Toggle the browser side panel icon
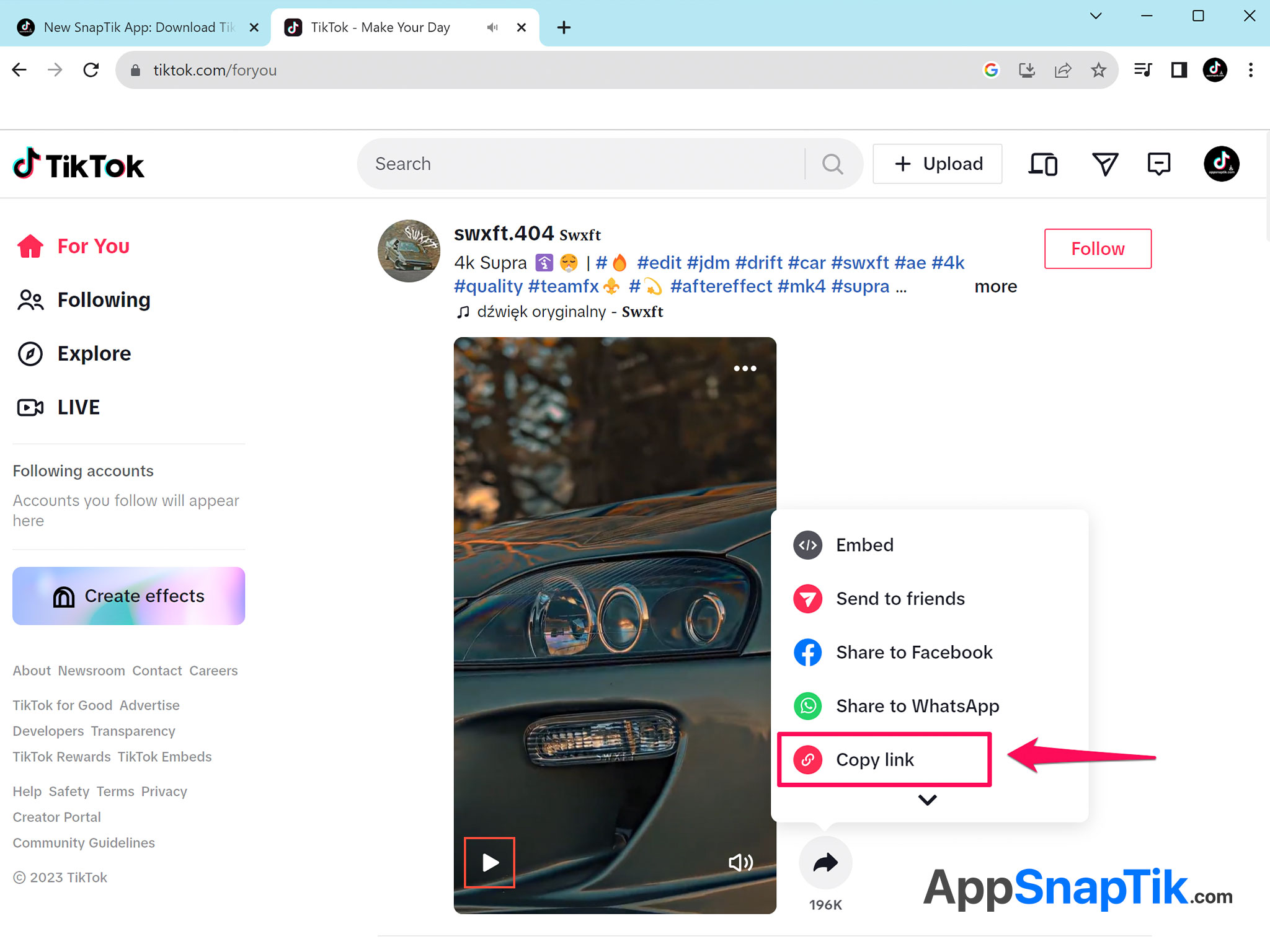Screen dimensions: 1270x952 tap(1179, 70)
